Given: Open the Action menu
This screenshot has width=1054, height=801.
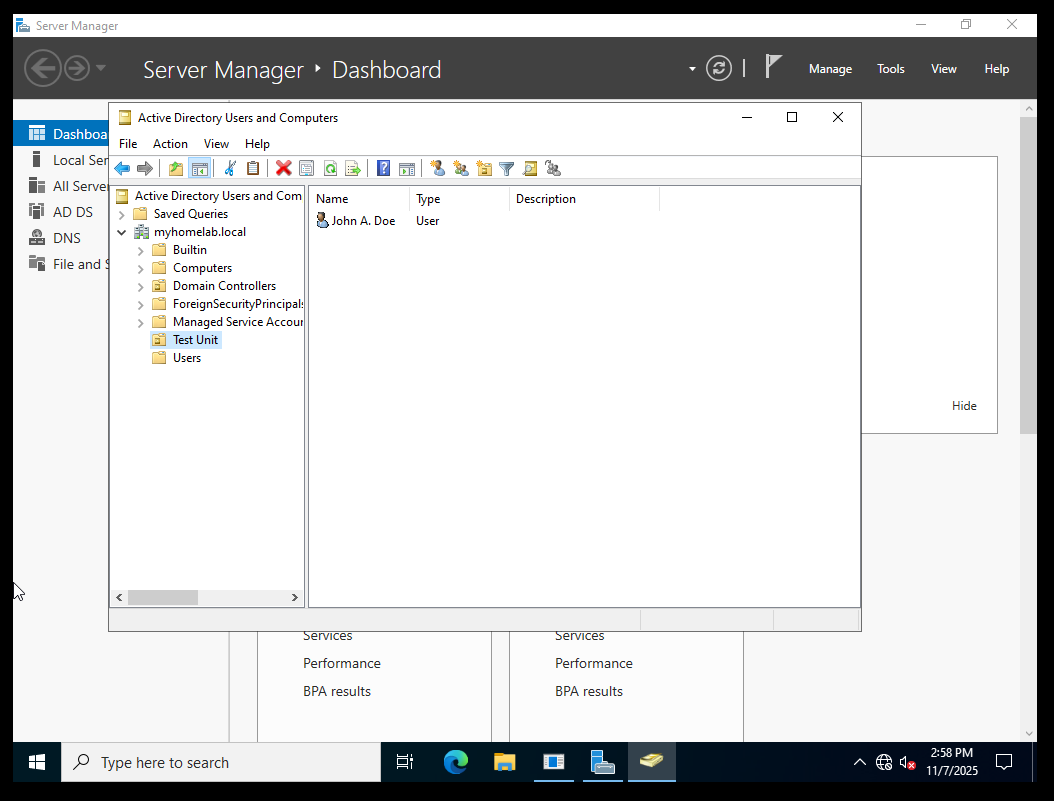Looking at the screenshot, I should 170,144.
